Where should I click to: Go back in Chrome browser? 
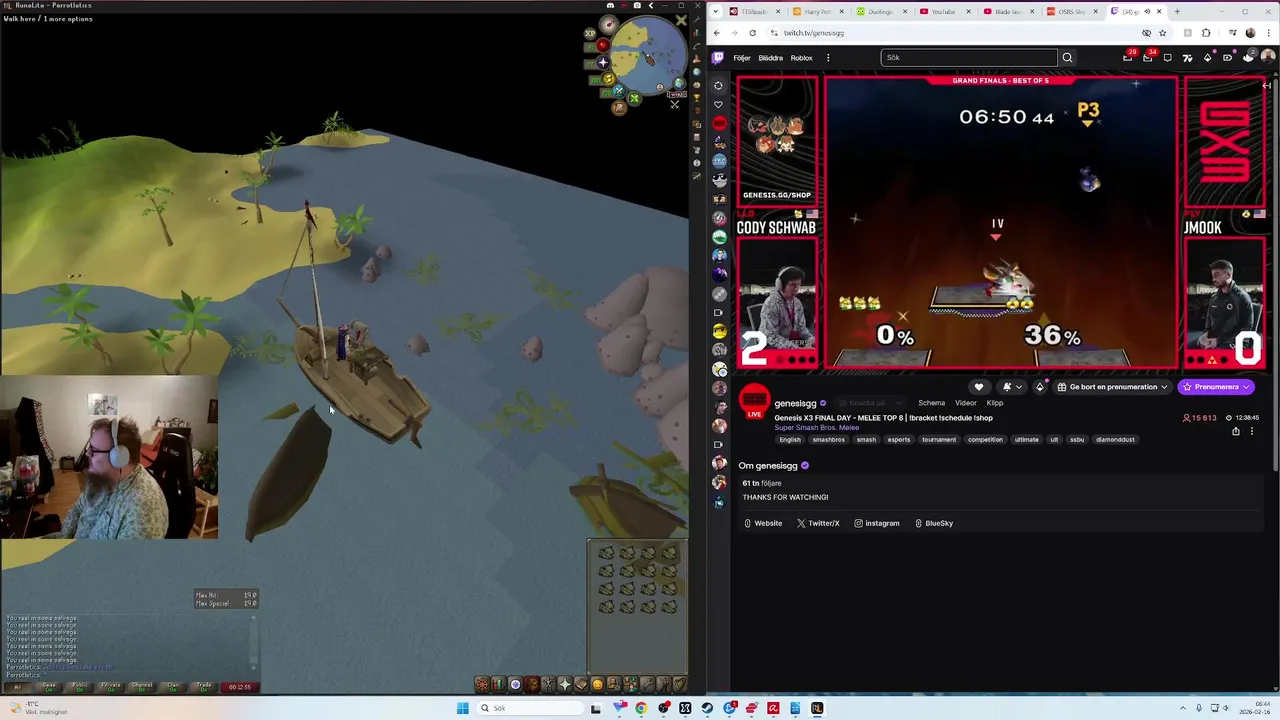[717, 33]
